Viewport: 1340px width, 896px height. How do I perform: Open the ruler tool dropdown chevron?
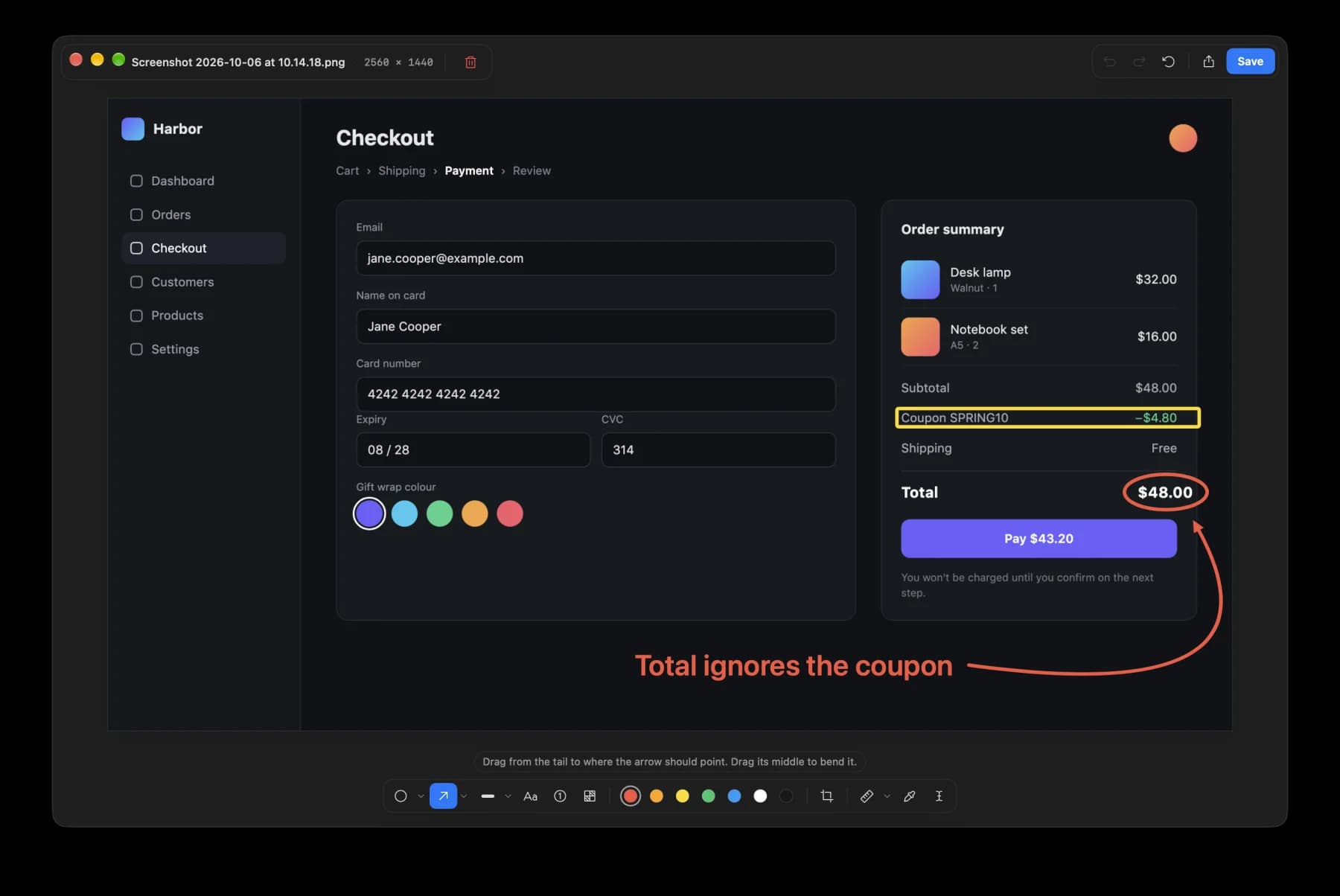pyautogui.click(x=887, y=796)
